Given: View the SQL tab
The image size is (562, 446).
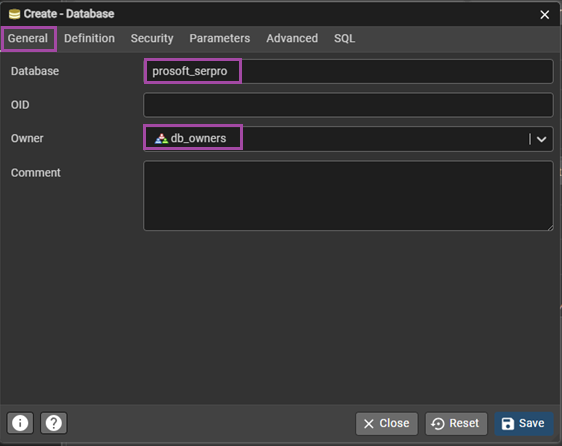Looking at the screenshot, I should point(344,38).
